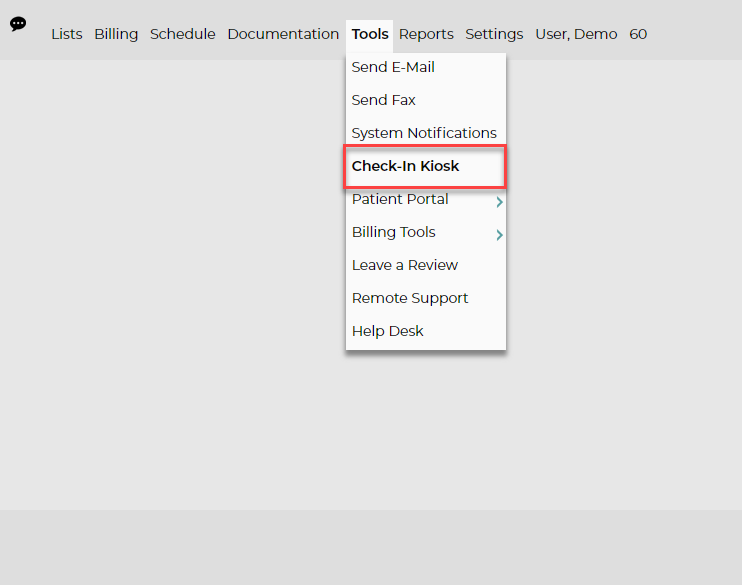
Task: Open the User, Demo menu
Action: pos(576,34)
